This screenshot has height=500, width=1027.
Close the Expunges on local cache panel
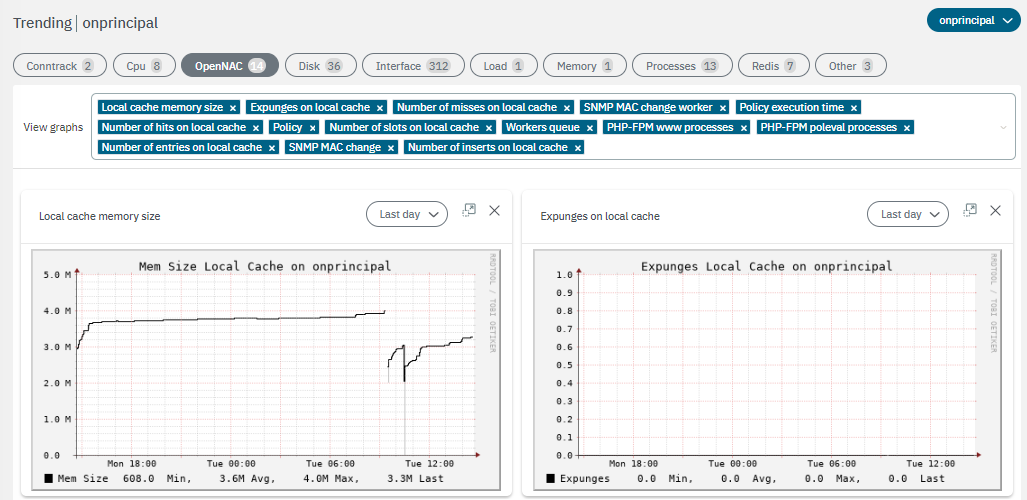coord(995,210)
